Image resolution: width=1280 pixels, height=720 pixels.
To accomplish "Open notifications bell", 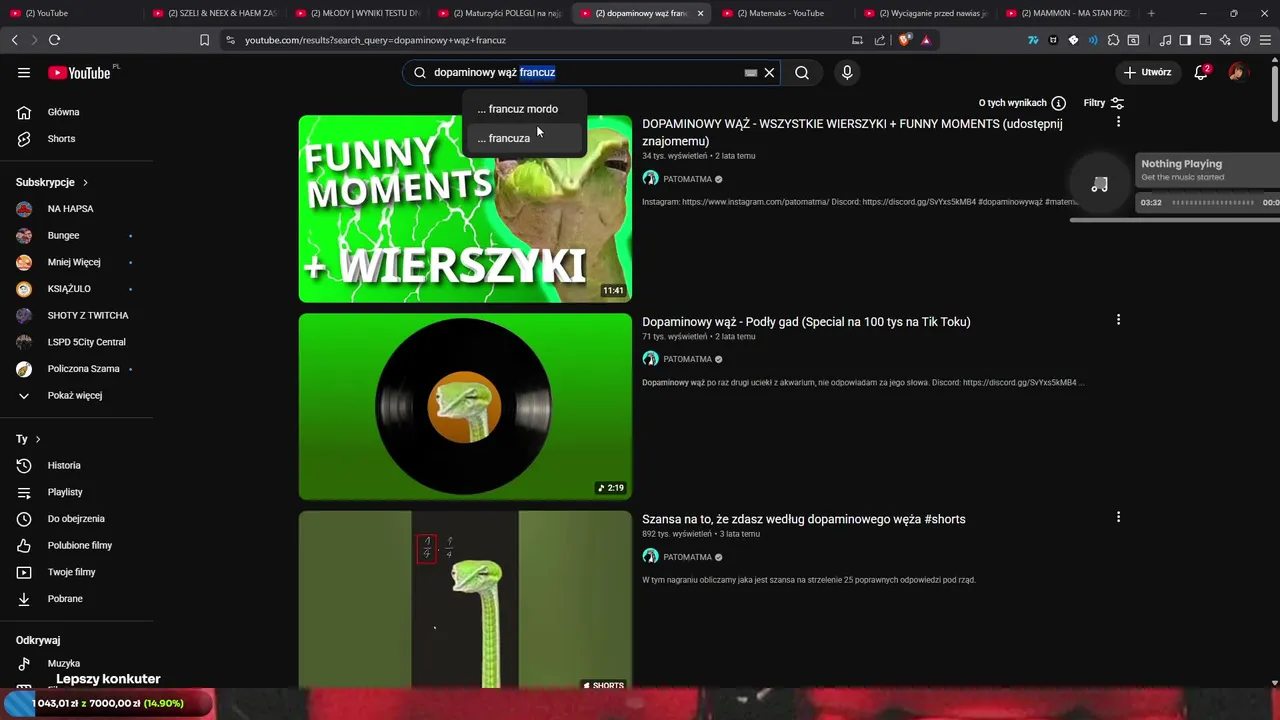I will click(x=1202, y=72).
